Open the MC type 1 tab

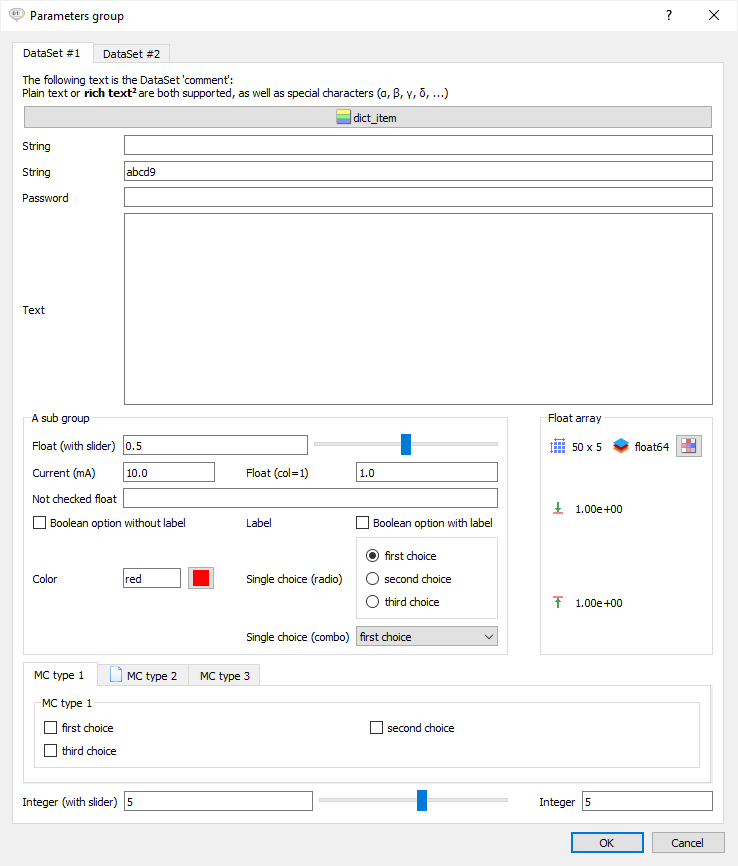(60, 675)
